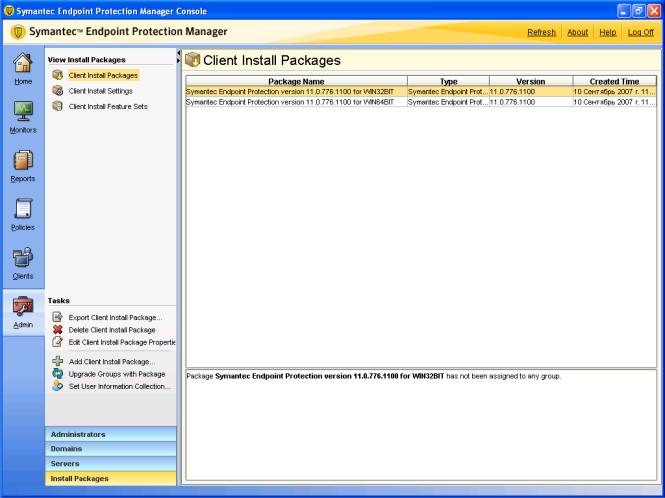The width and height of the screenshot is (665, 498).
Task: Select Client Install Settings view
Action: pyautogui.click(x=101, y=91)
